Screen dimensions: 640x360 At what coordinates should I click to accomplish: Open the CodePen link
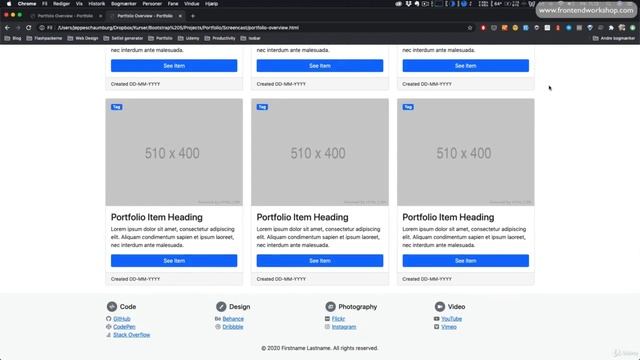[x=124, y=327]
